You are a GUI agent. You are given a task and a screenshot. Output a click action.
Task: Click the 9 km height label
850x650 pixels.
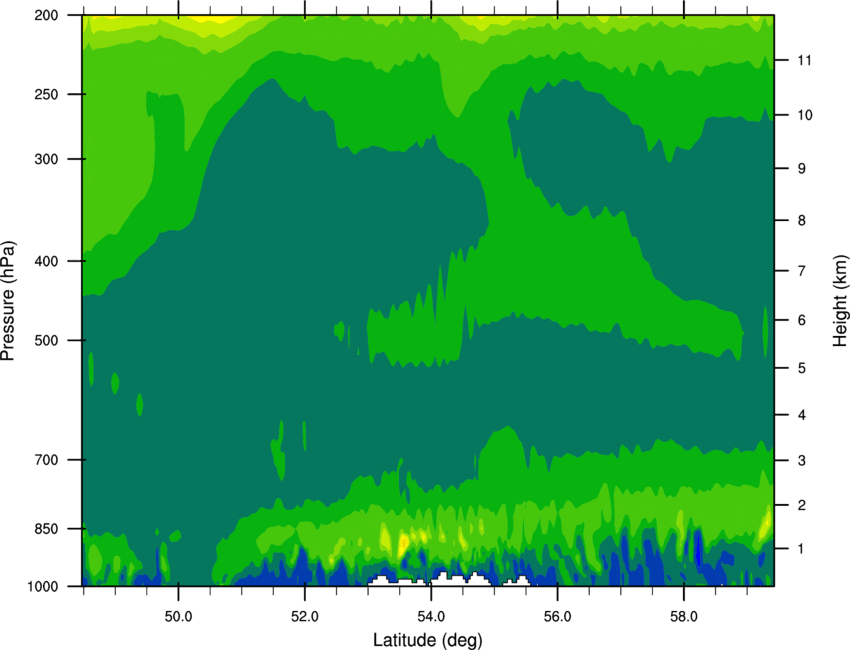(x=802, y=169)
